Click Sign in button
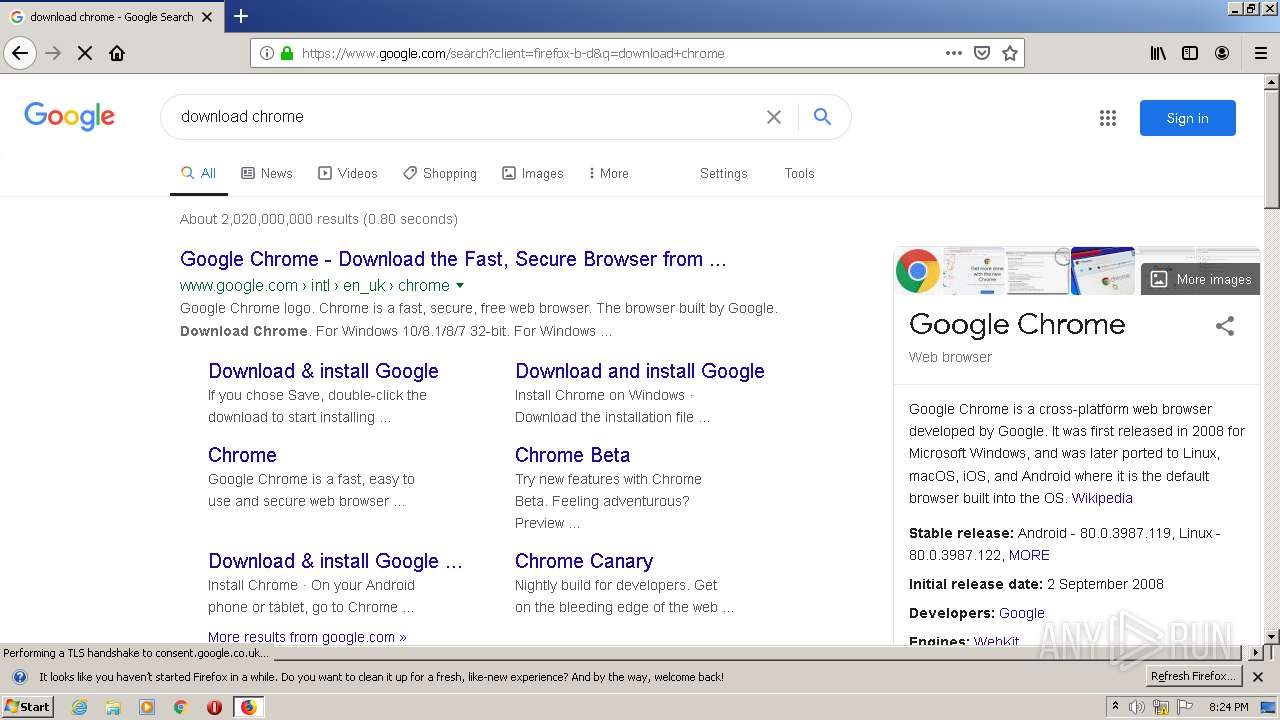Screen dimensions: 1280x720 1187,118
